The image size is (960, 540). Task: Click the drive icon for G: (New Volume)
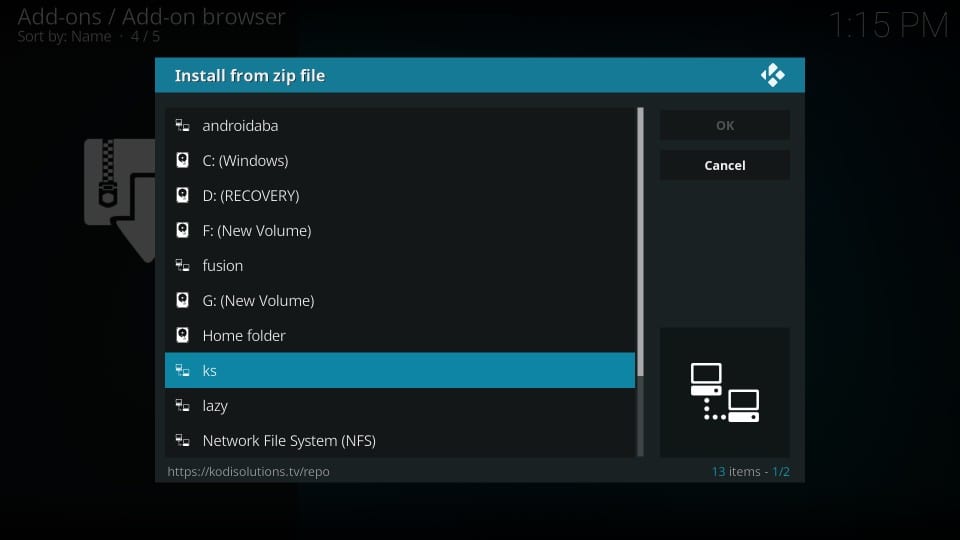(x=182, y=300)
